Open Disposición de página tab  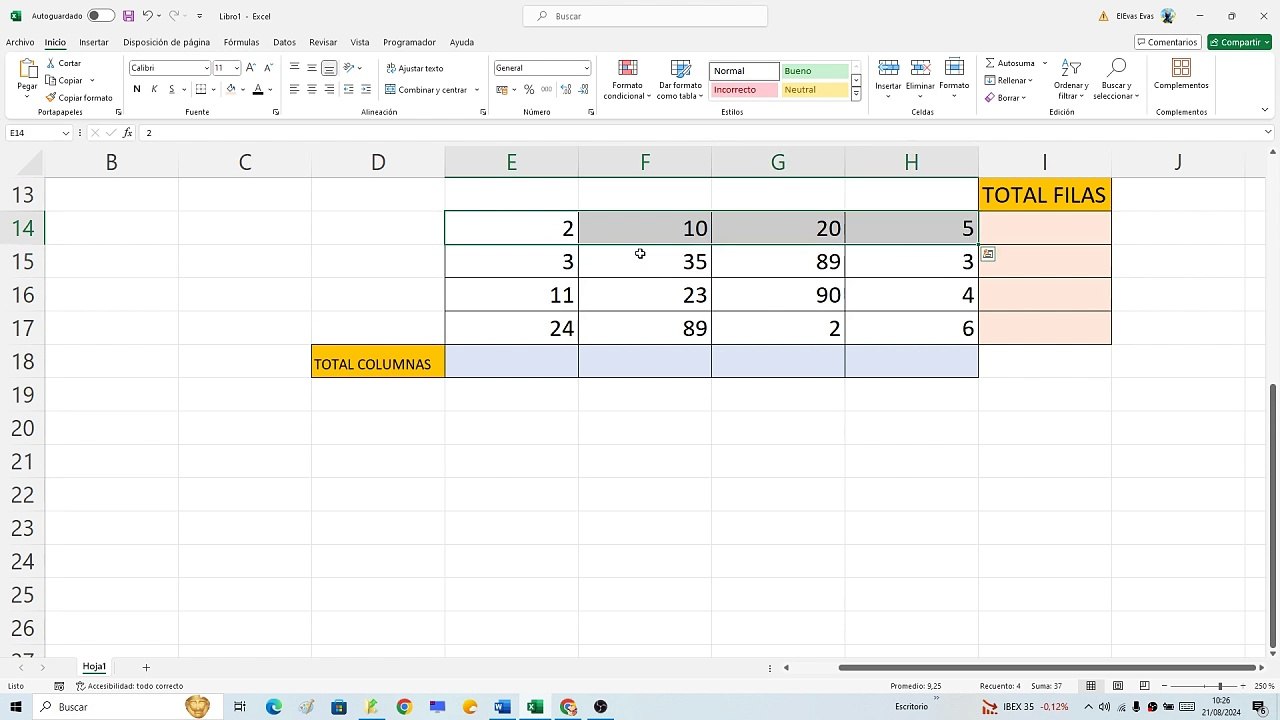167,42
